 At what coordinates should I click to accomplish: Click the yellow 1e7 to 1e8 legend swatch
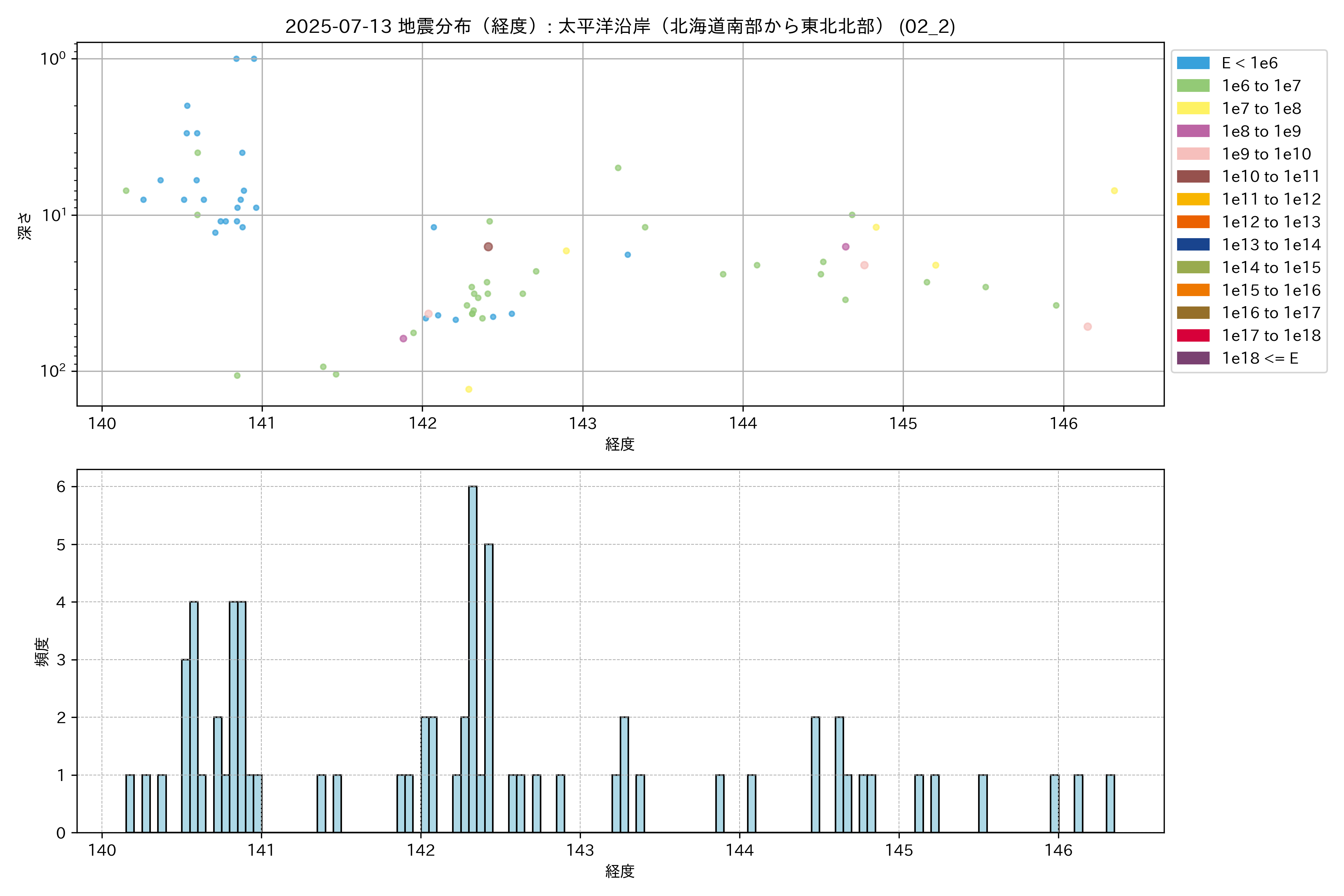click(x=1193, y=109)
